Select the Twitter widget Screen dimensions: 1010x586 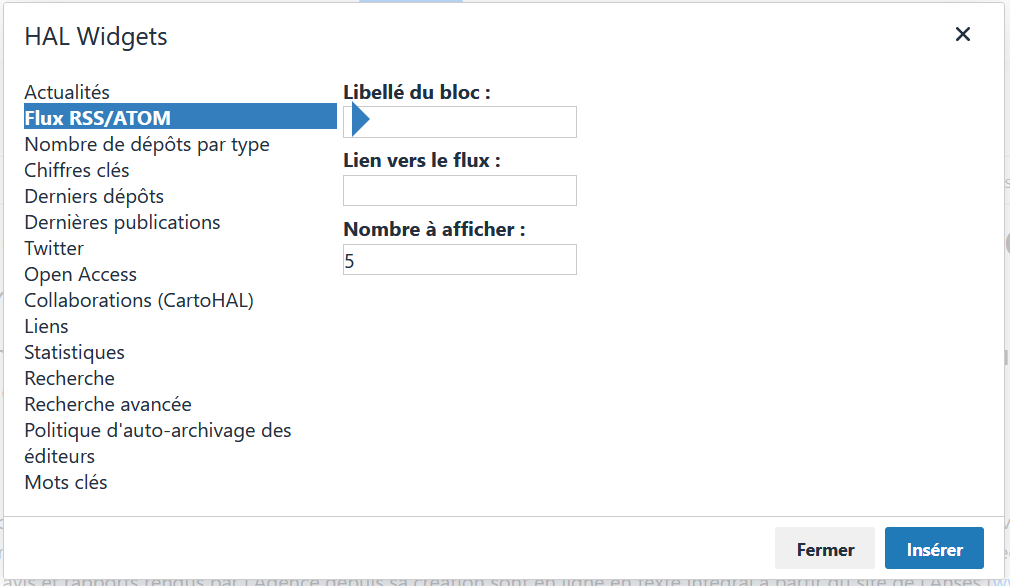[54, 248]
